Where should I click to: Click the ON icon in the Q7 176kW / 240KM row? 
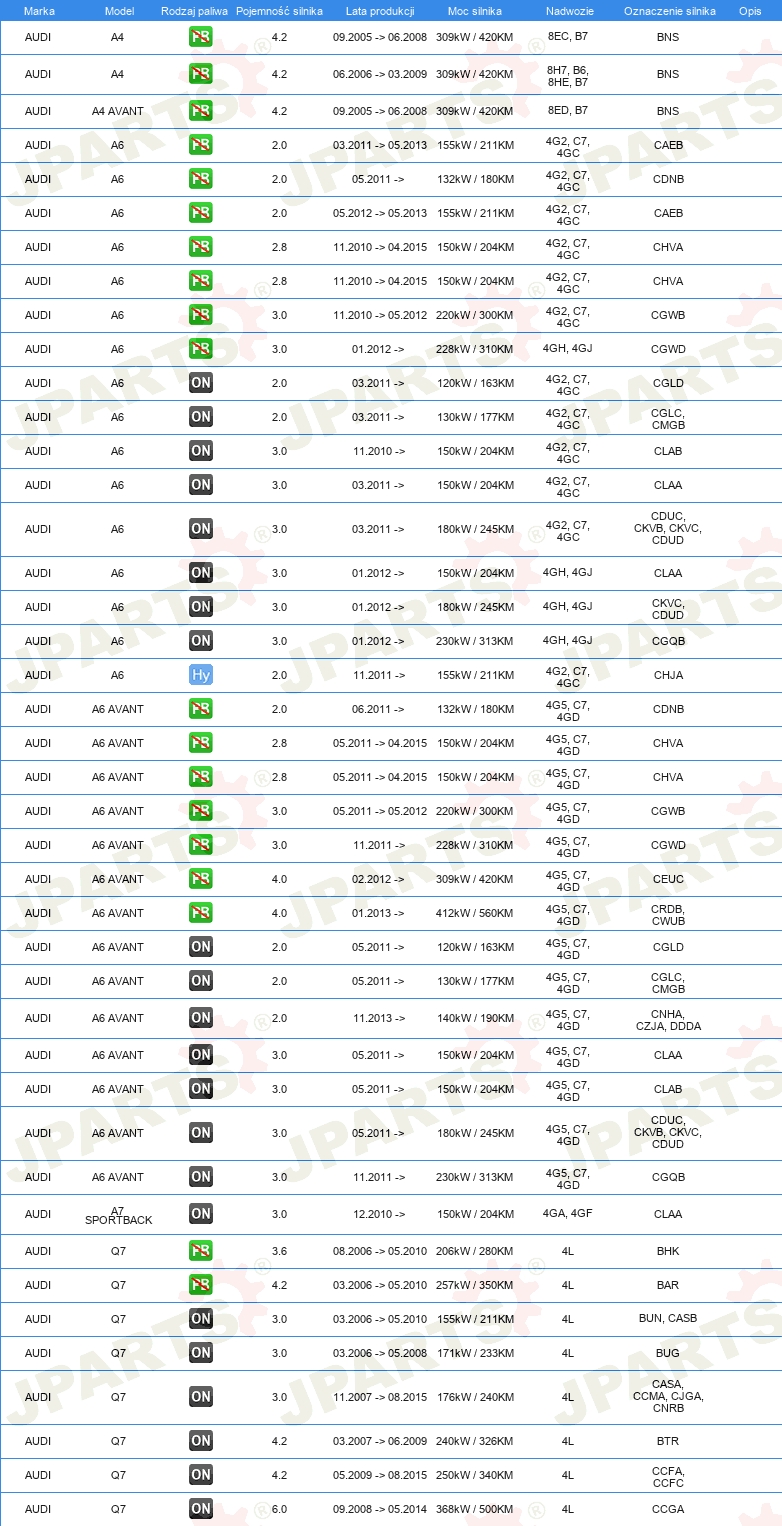(x=201, y=1397)
